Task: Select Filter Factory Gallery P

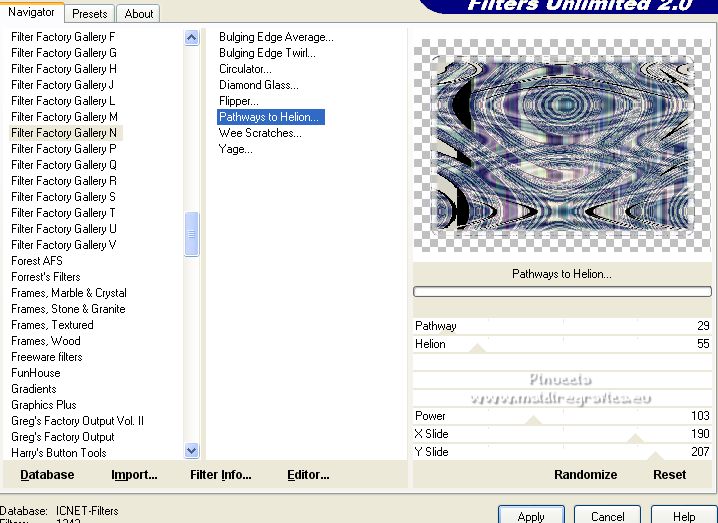Action: 64,149
